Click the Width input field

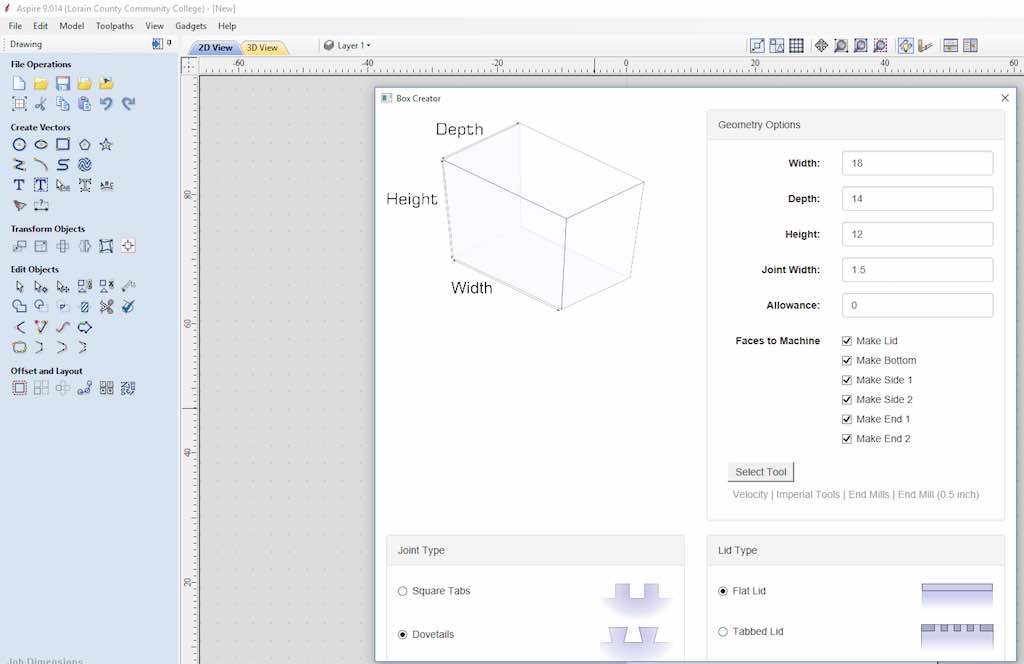(x=918, y=163)
